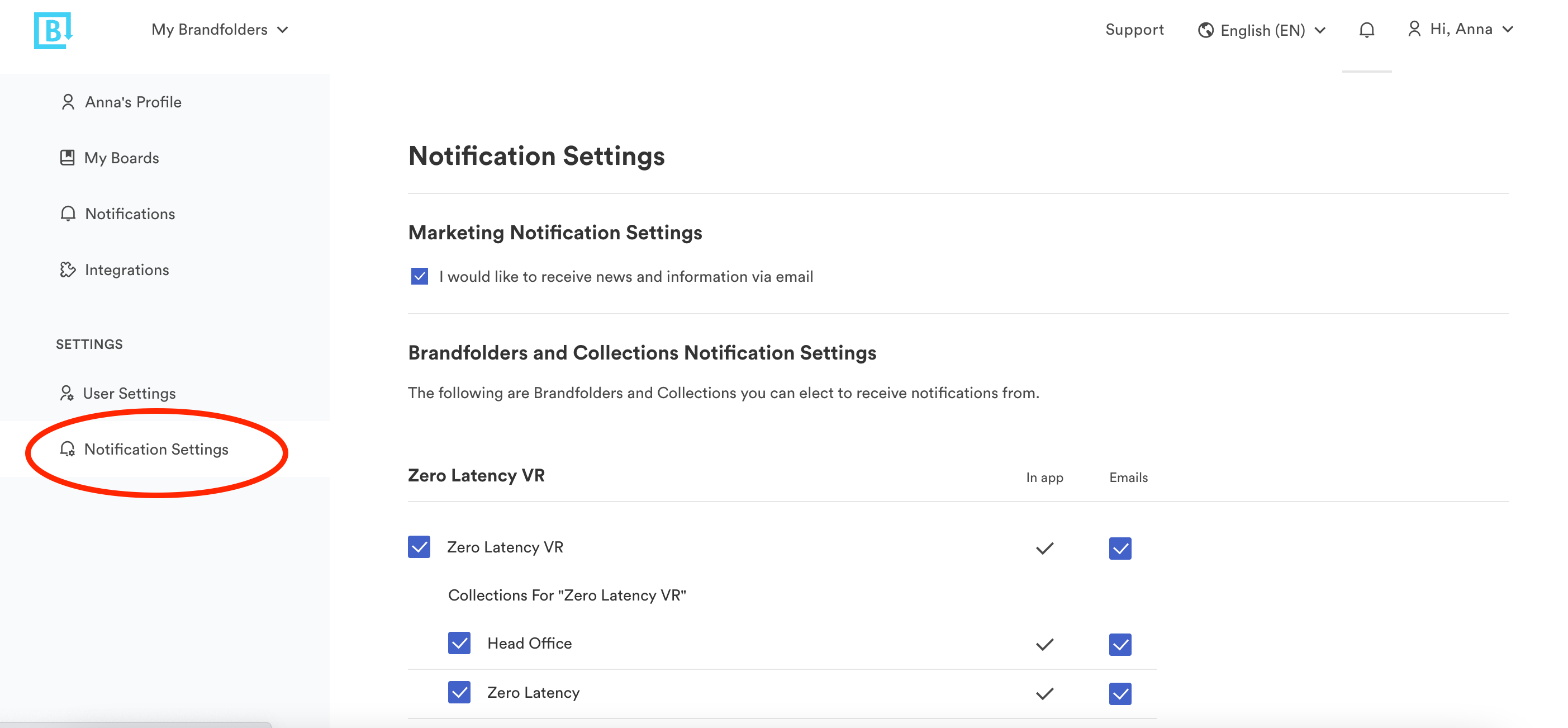Click the Brandfolders and Collections description text
Screen dimensions: 1568x728
tap(724, 393)
